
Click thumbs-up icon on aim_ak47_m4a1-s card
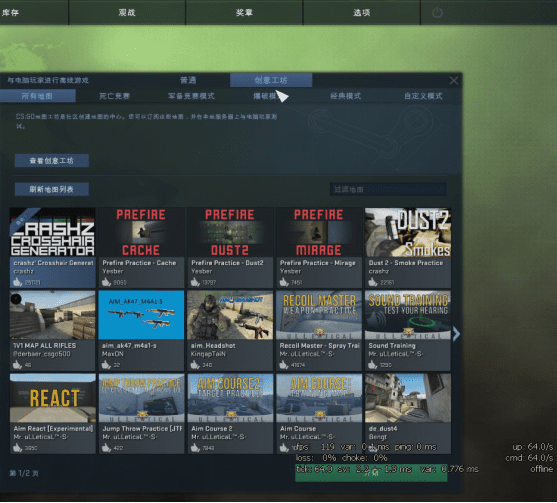106,365
